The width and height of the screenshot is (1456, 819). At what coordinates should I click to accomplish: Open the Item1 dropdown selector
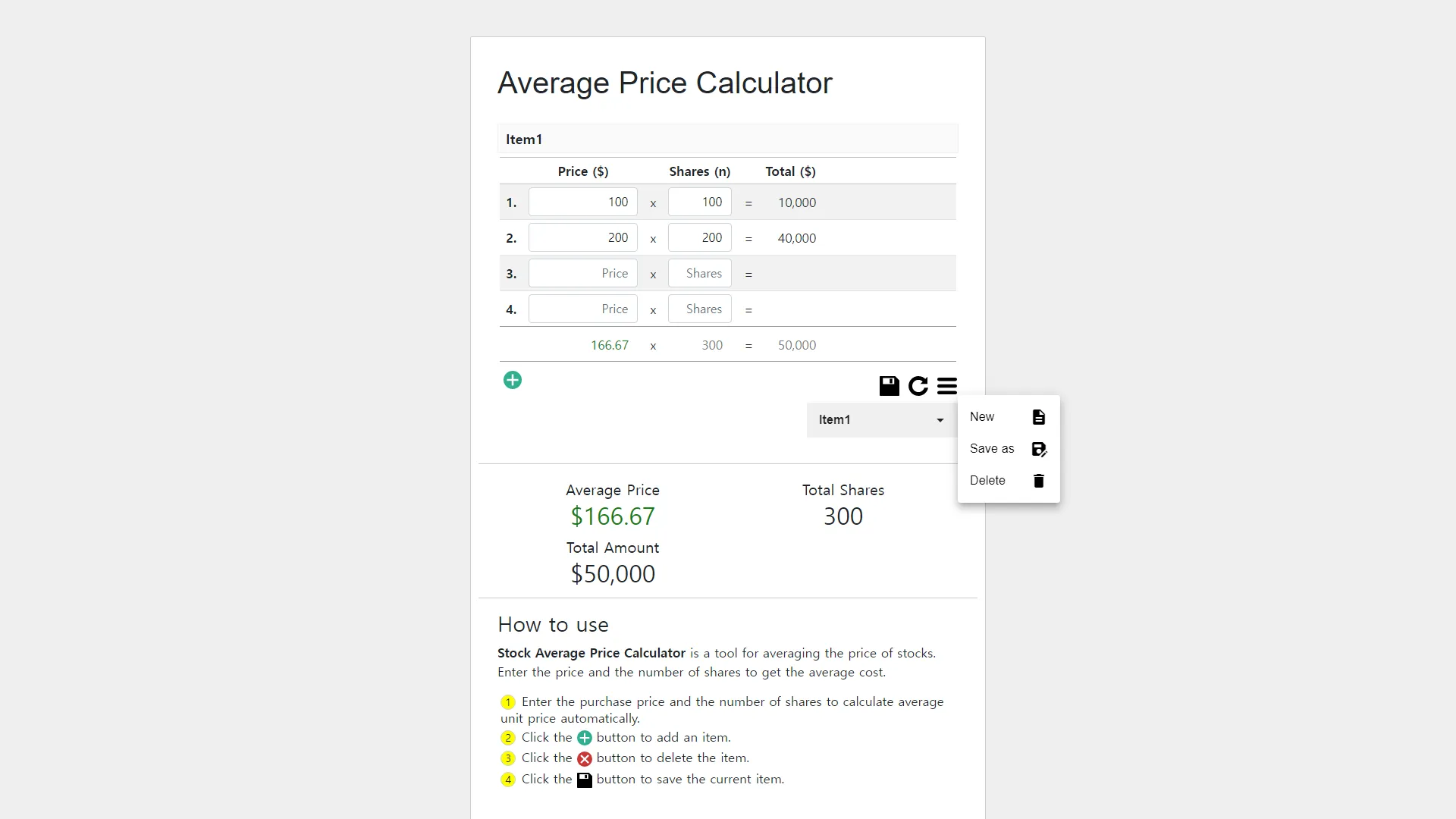pos(881,419)
